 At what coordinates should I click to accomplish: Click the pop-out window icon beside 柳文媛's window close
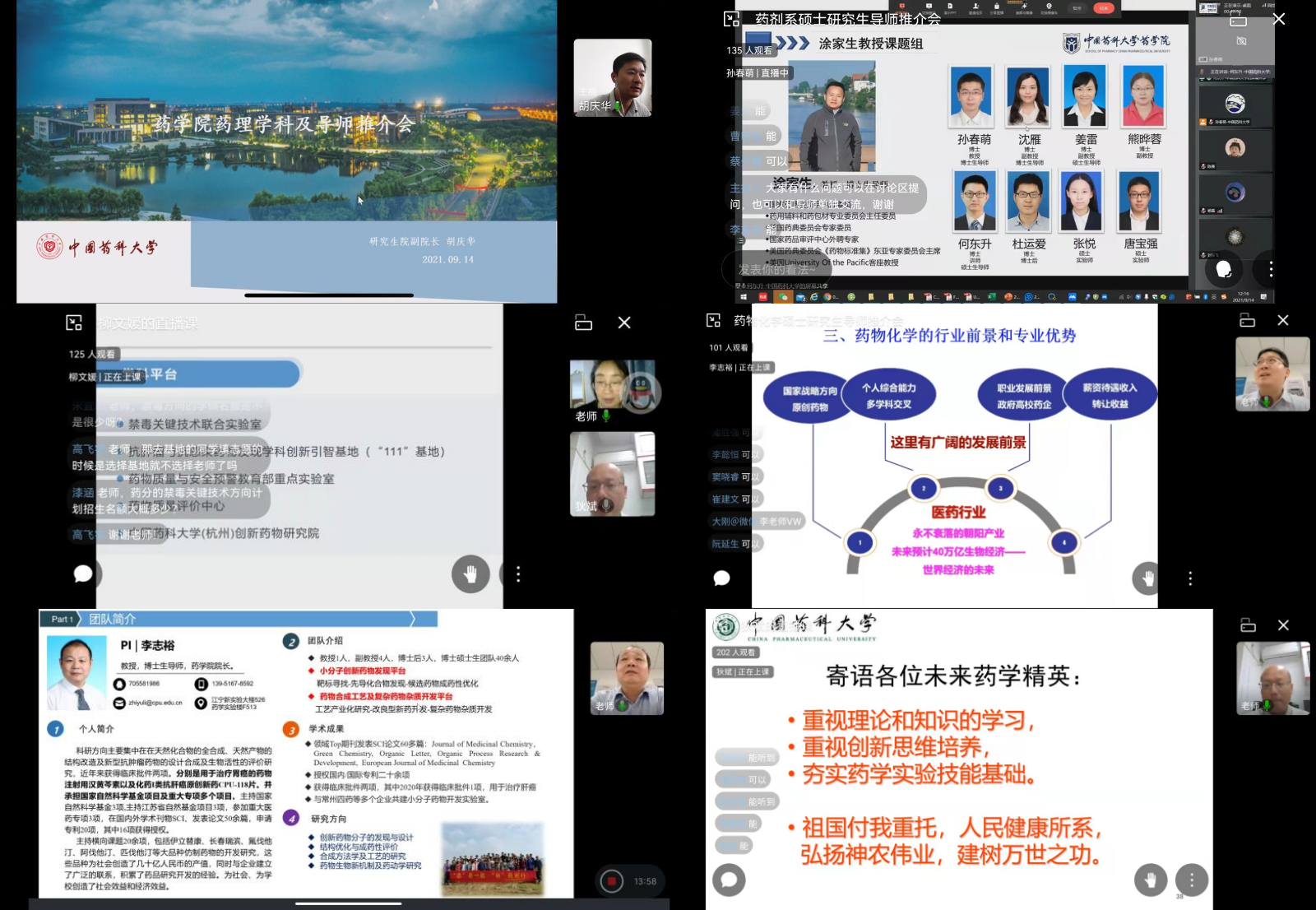point(583,323)
